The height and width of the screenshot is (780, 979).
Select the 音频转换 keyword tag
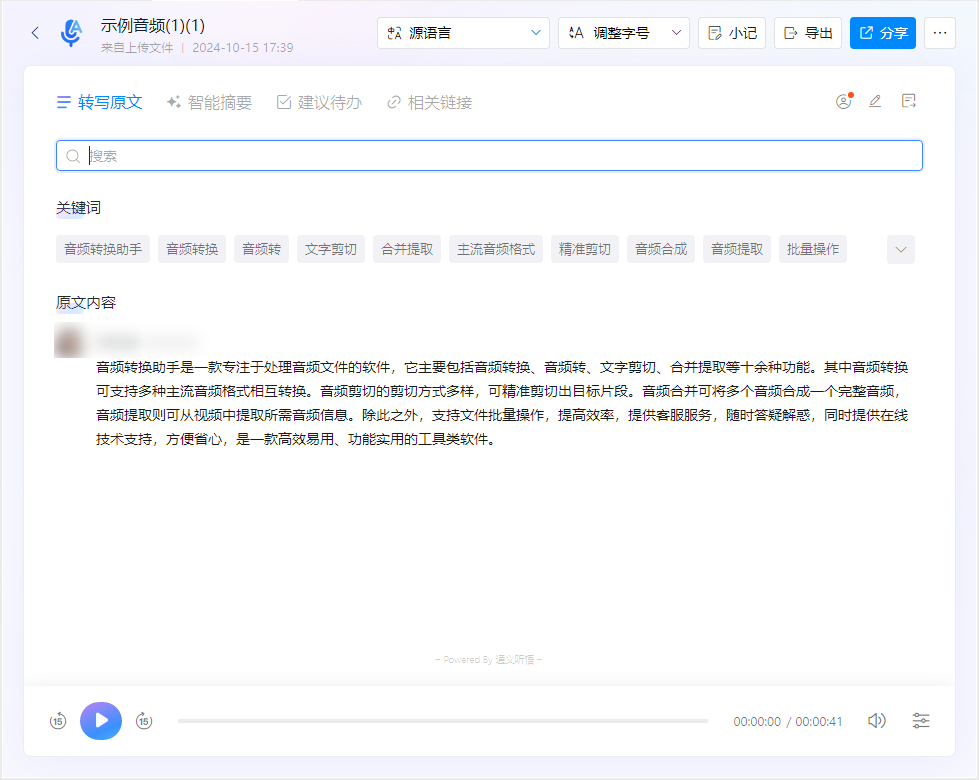(x=192, y=249)
